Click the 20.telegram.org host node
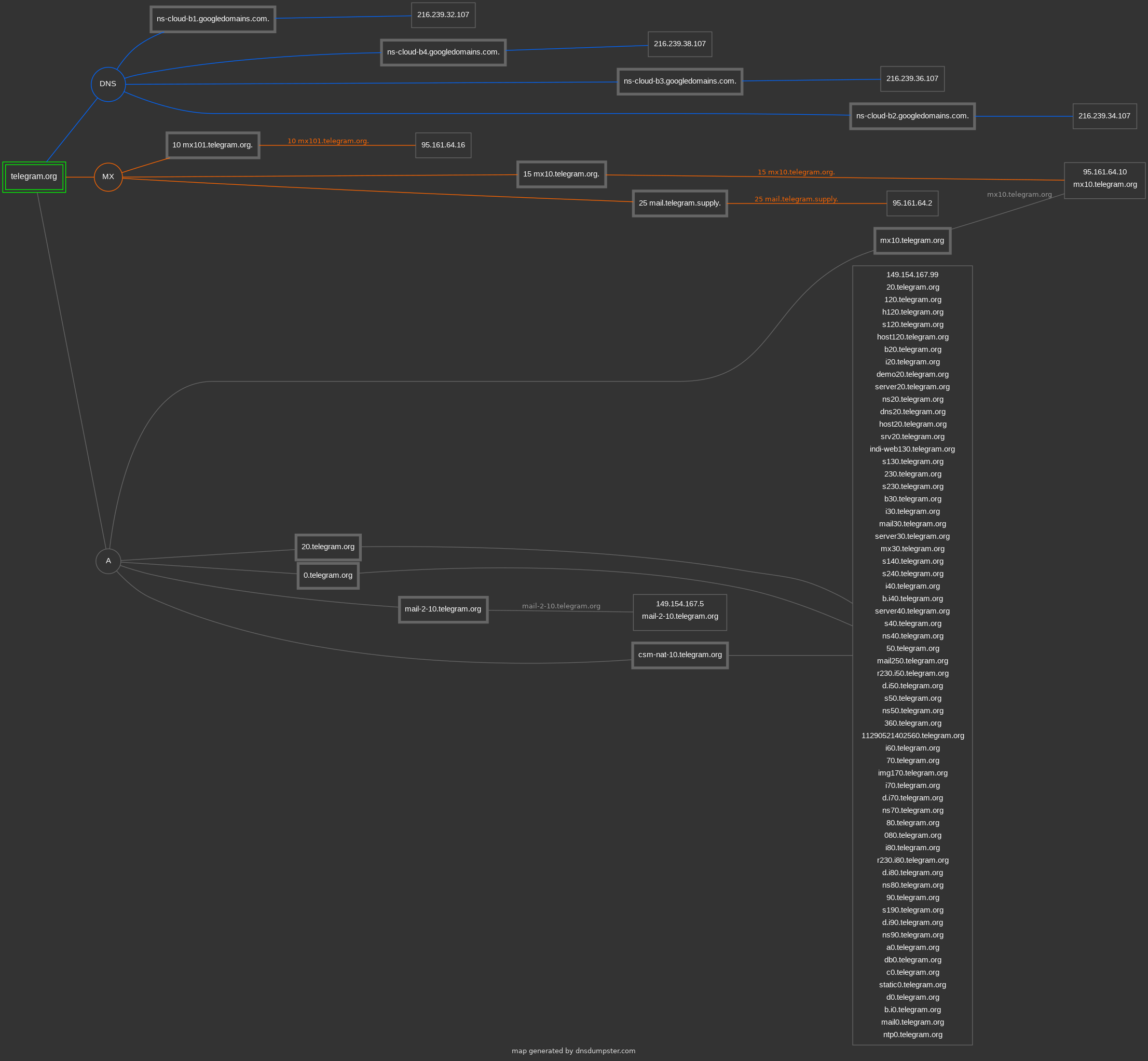1148x1061 pixels. (328, 547)
